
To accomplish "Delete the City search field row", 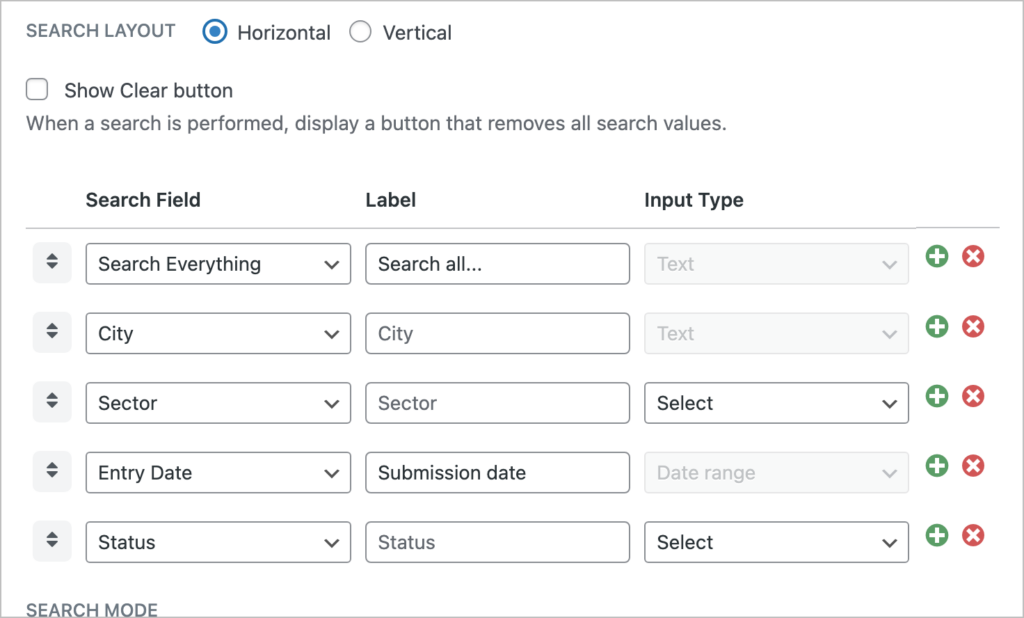I will pyautogui.click(x=973, y=327).
